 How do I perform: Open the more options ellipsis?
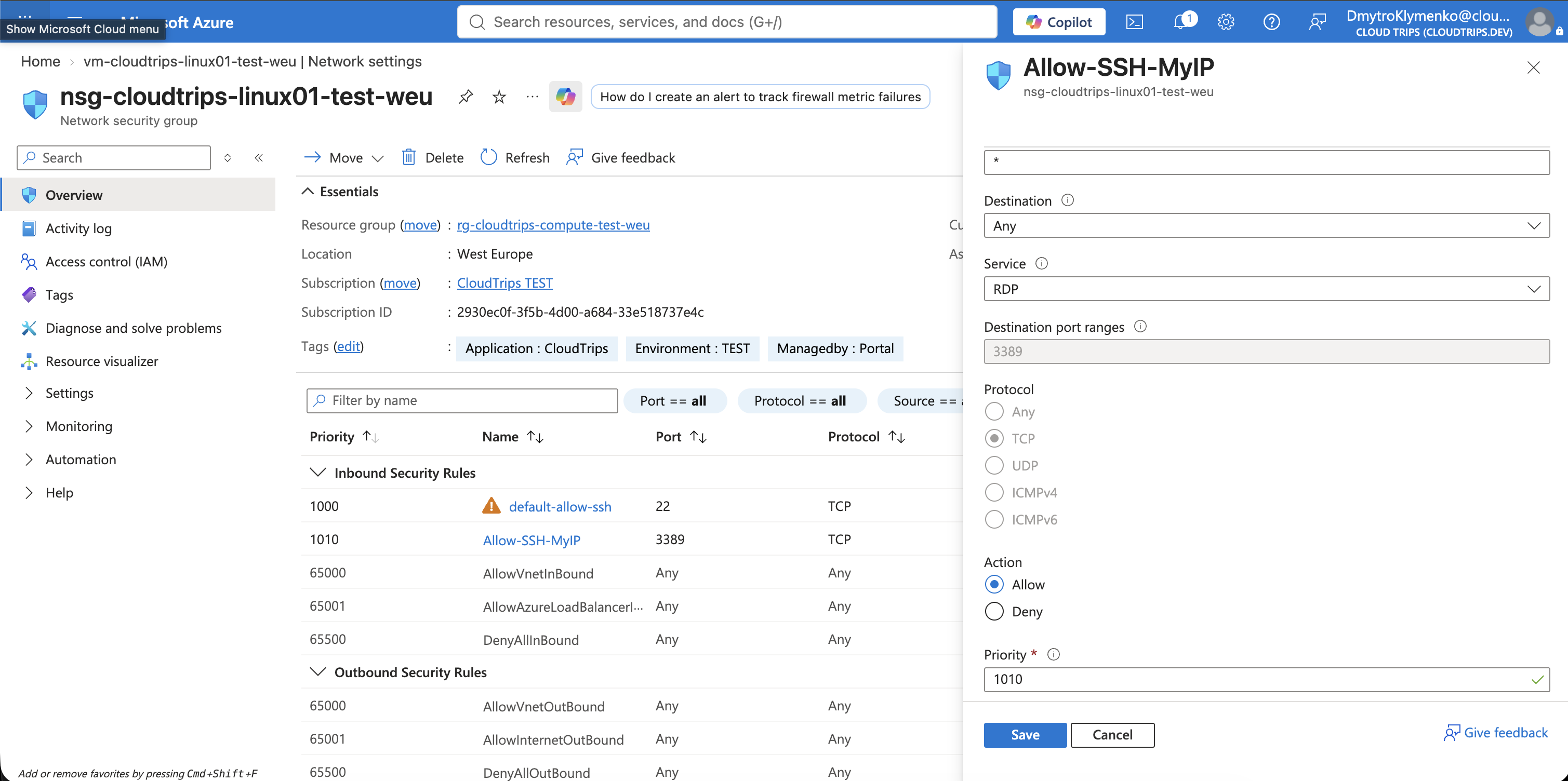click(532, 97)
